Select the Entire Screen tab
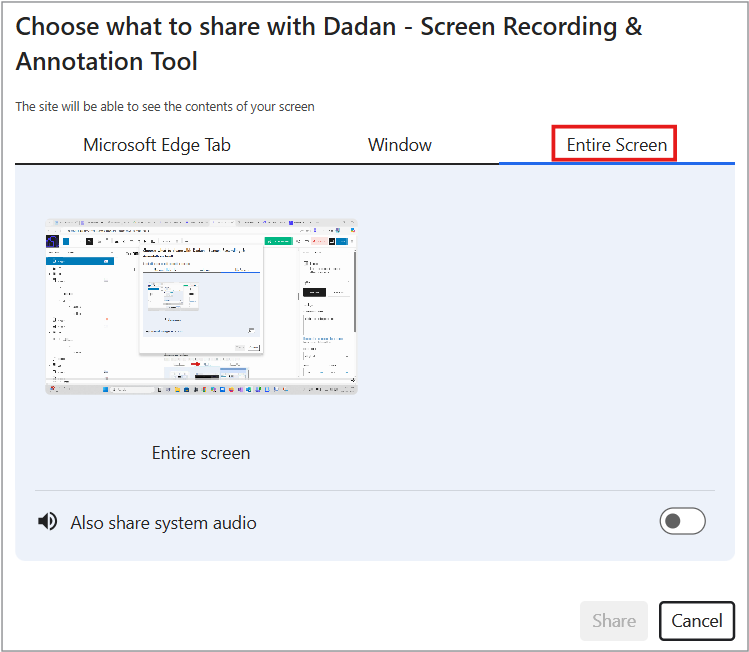The width and height of the screenshot is (749, 652). pos(616,145)
